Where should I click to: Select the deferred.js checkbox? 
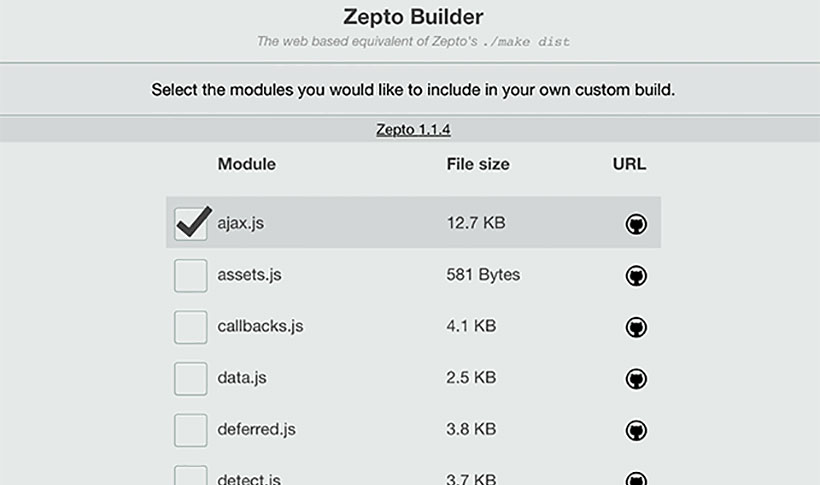point(190,430)
